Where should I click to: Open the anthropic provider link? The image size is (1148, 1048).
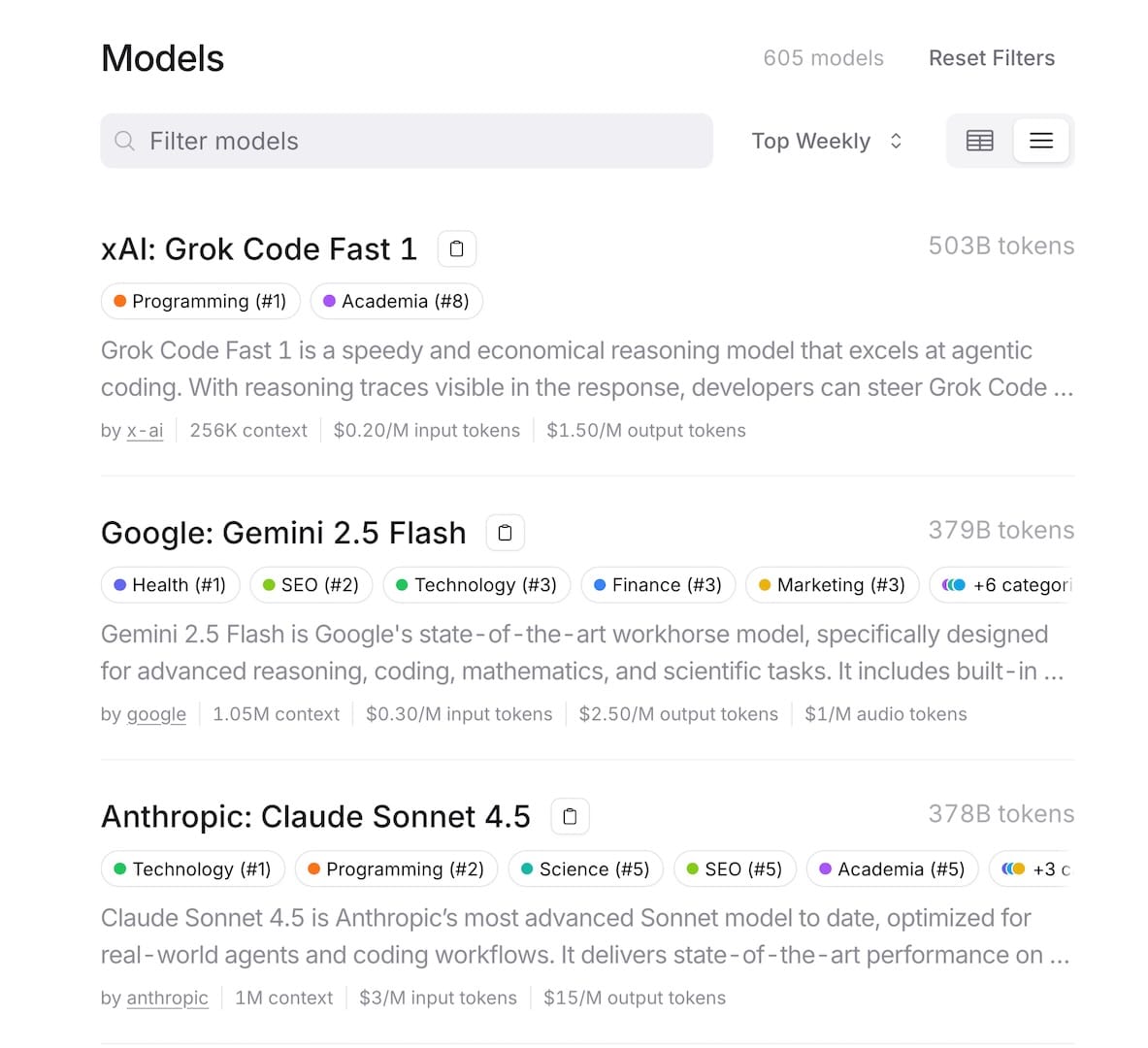click(x=167, y=999)
